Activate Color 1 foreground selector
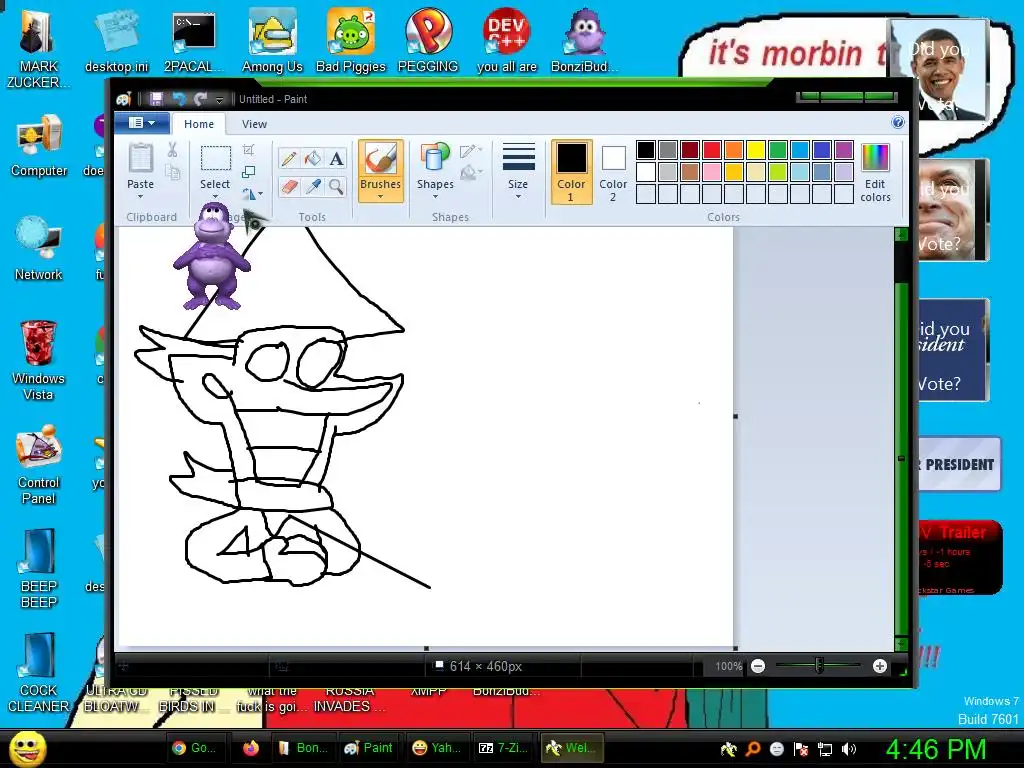The image size is (1024, 768). [571, 172]
